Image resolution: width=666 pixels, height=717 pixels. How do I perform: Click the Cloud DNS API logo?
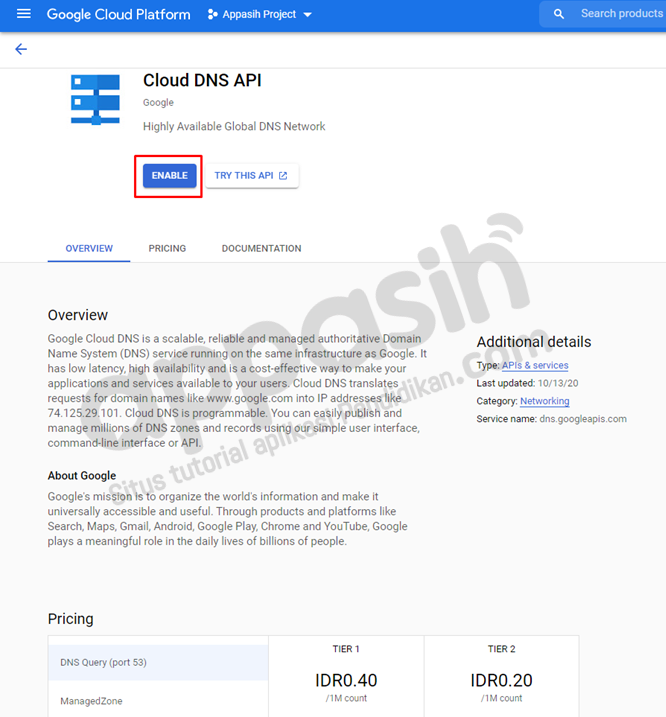pos(95,100)
